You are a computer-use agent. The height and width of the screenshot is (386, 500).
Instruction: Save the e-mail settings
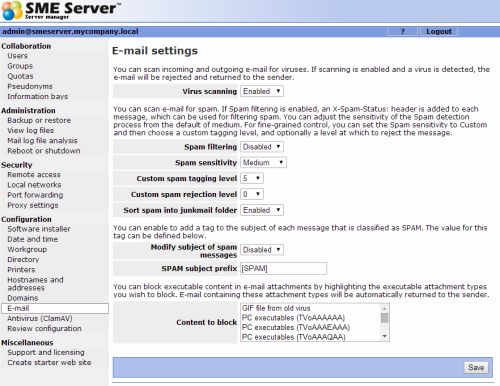click(x=476, y=367)
